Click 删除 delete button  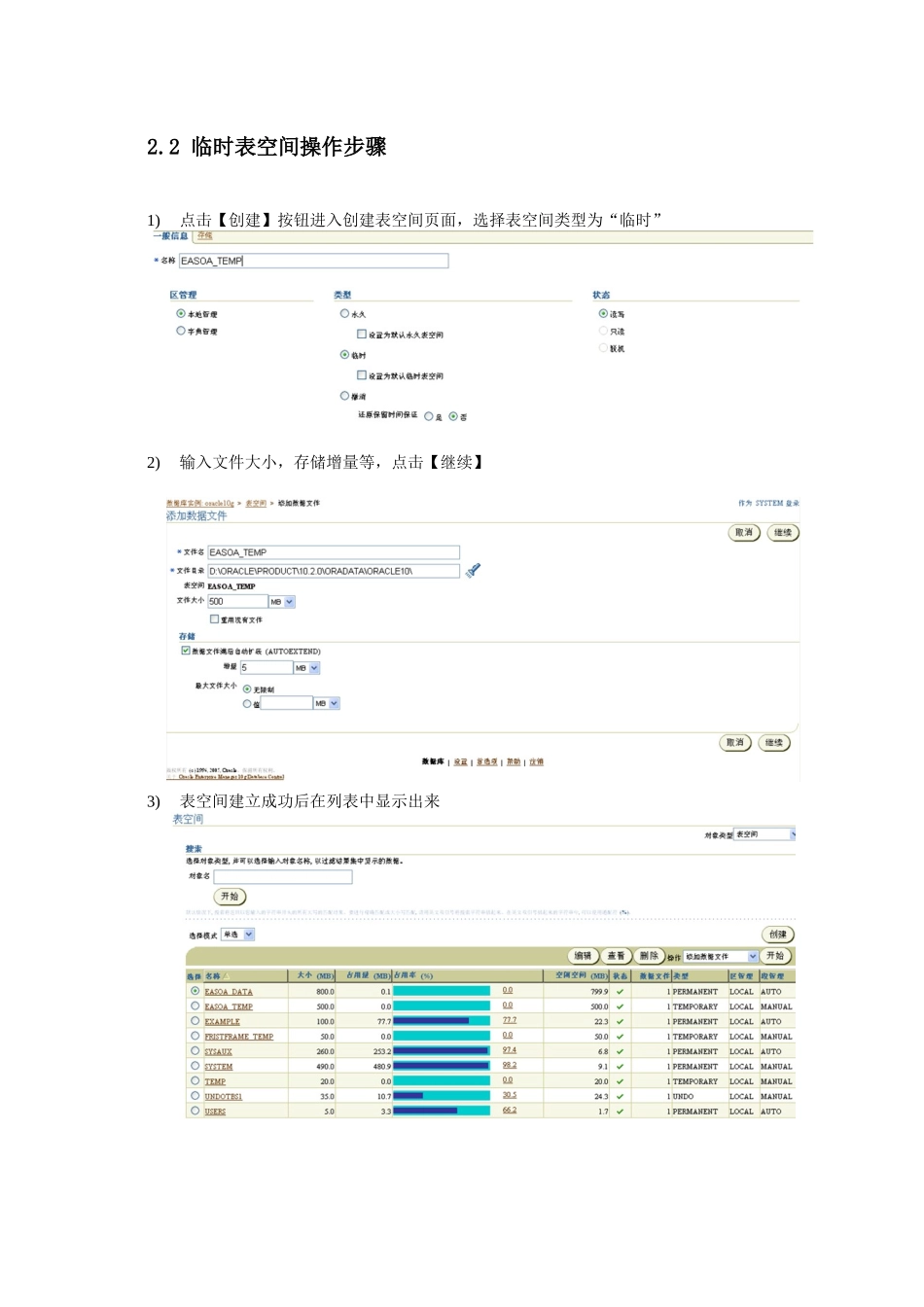coord(649,957)
